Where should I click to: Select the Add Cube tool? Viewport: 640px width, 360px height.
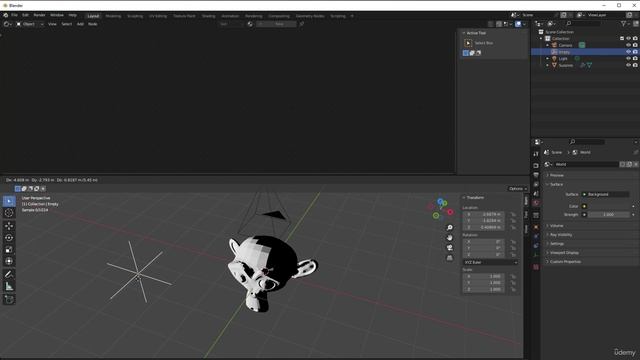[9, 300]
